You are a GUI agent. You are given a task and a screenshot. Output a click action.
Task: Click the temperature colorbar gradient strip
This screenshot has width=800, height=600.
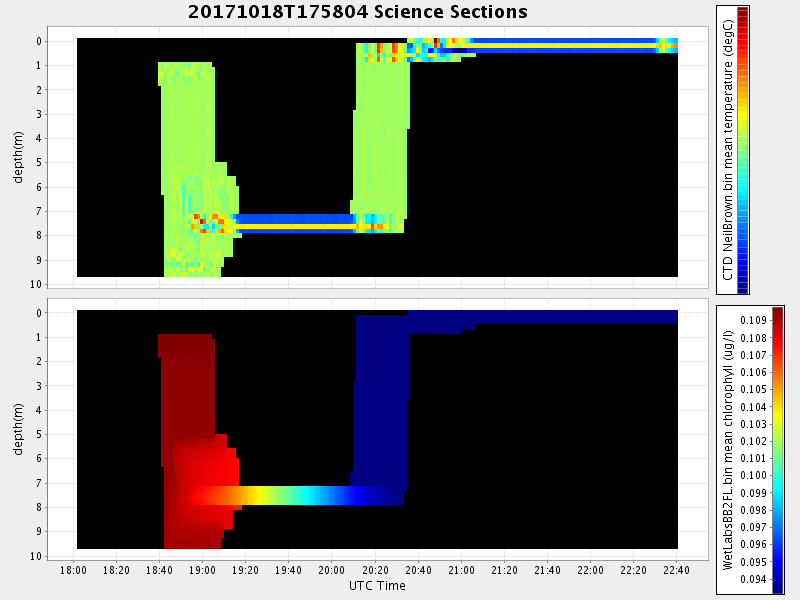coord(743,150)
